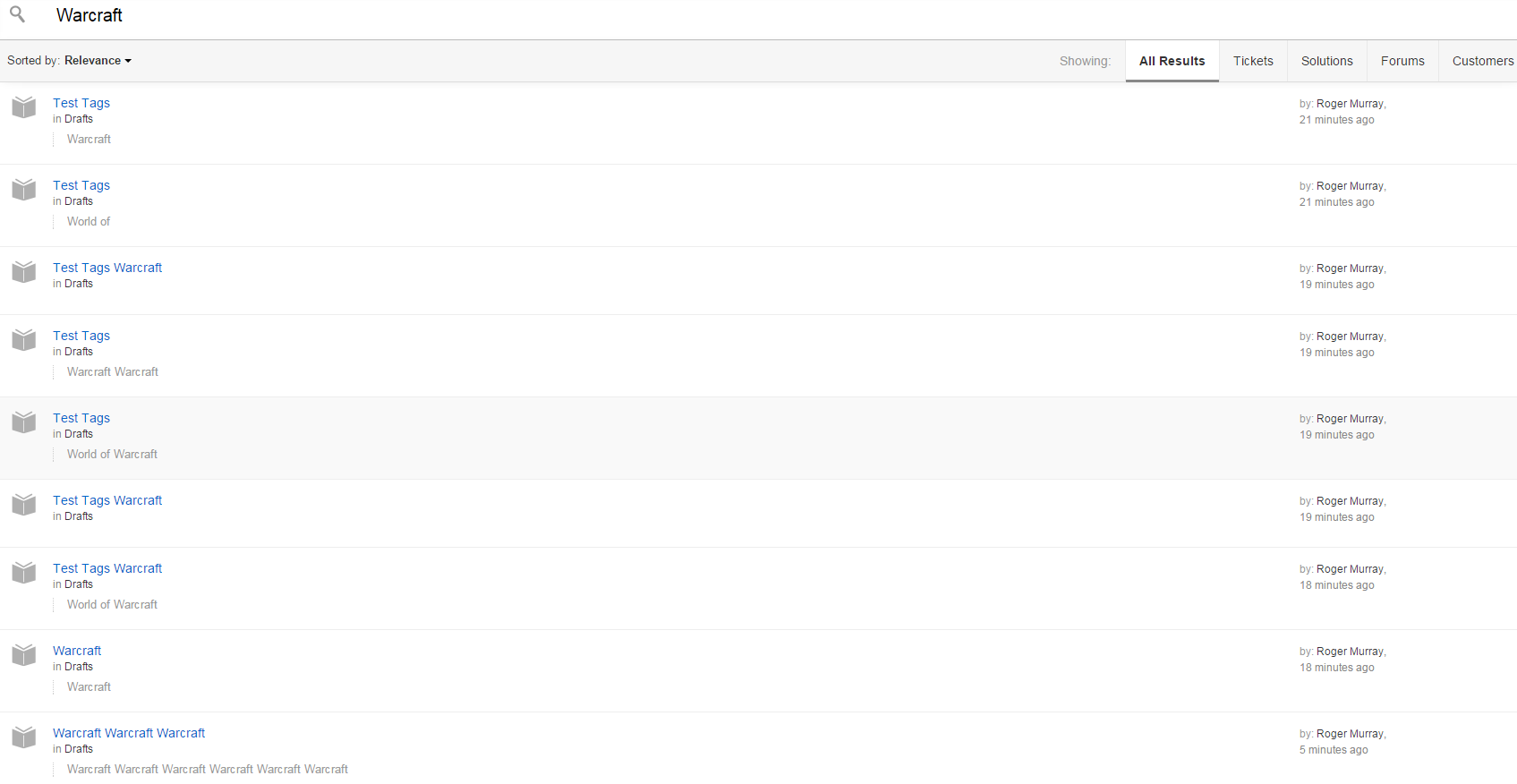Open Test Tags result with 'Warcraft Warcraft' snippet
The width and height of the screenshot is (1517, 784).
(x=81, y=336)
